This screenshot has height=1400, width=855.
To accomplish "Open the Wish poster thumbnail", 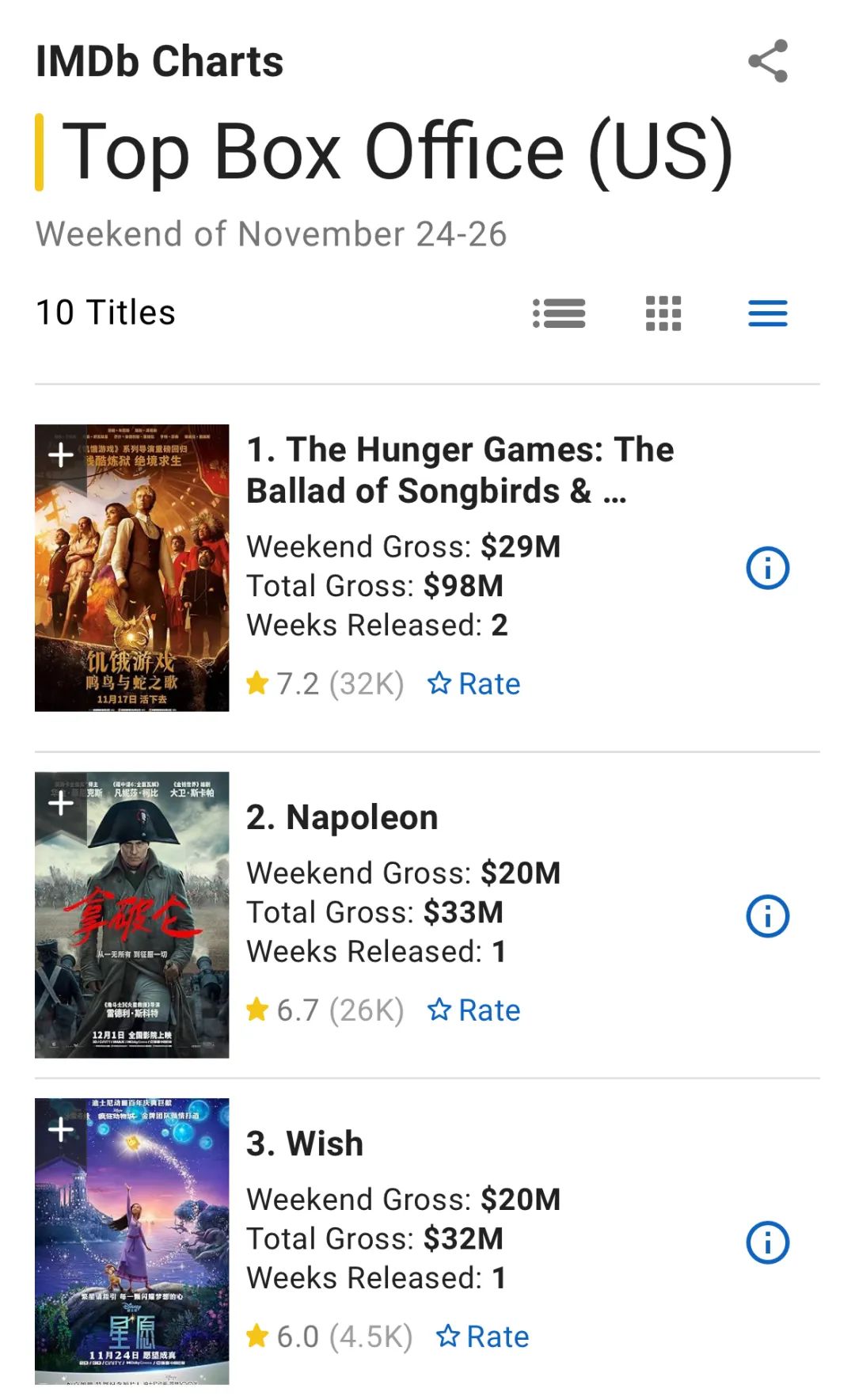I will tap(132, 1241).
